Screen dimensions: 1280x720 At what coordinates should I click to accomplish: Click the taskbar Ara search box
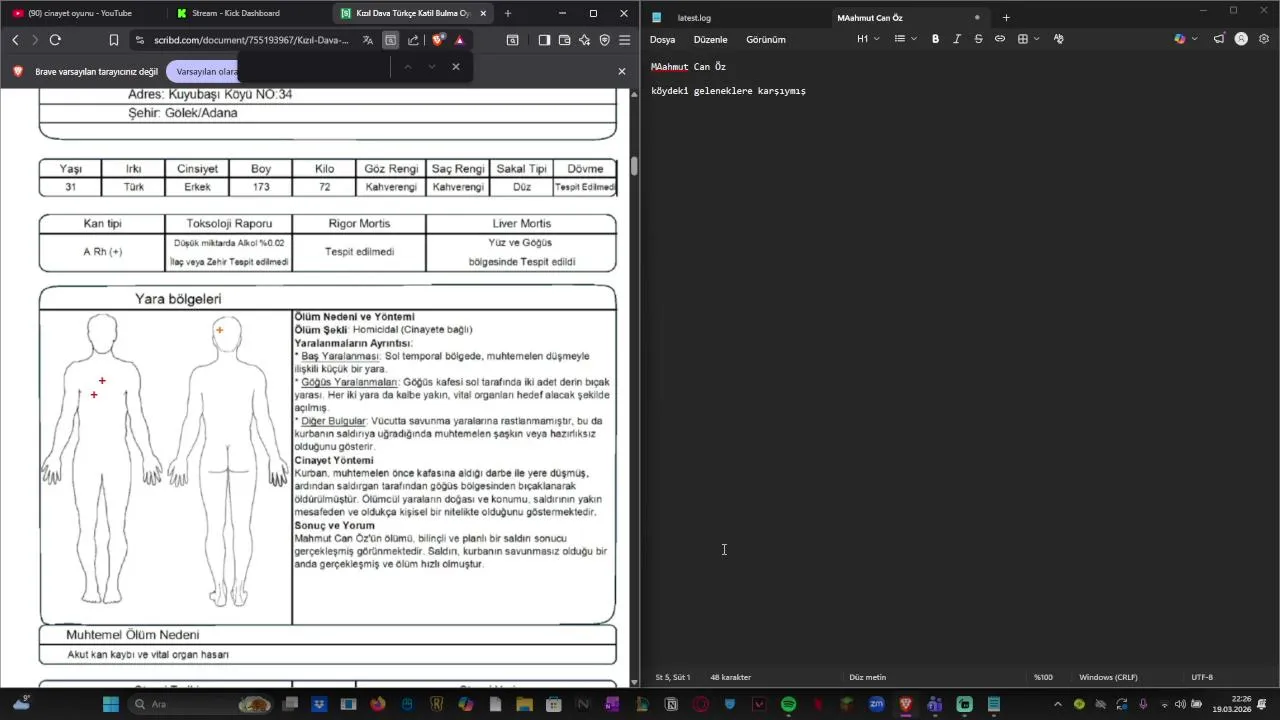200,704
